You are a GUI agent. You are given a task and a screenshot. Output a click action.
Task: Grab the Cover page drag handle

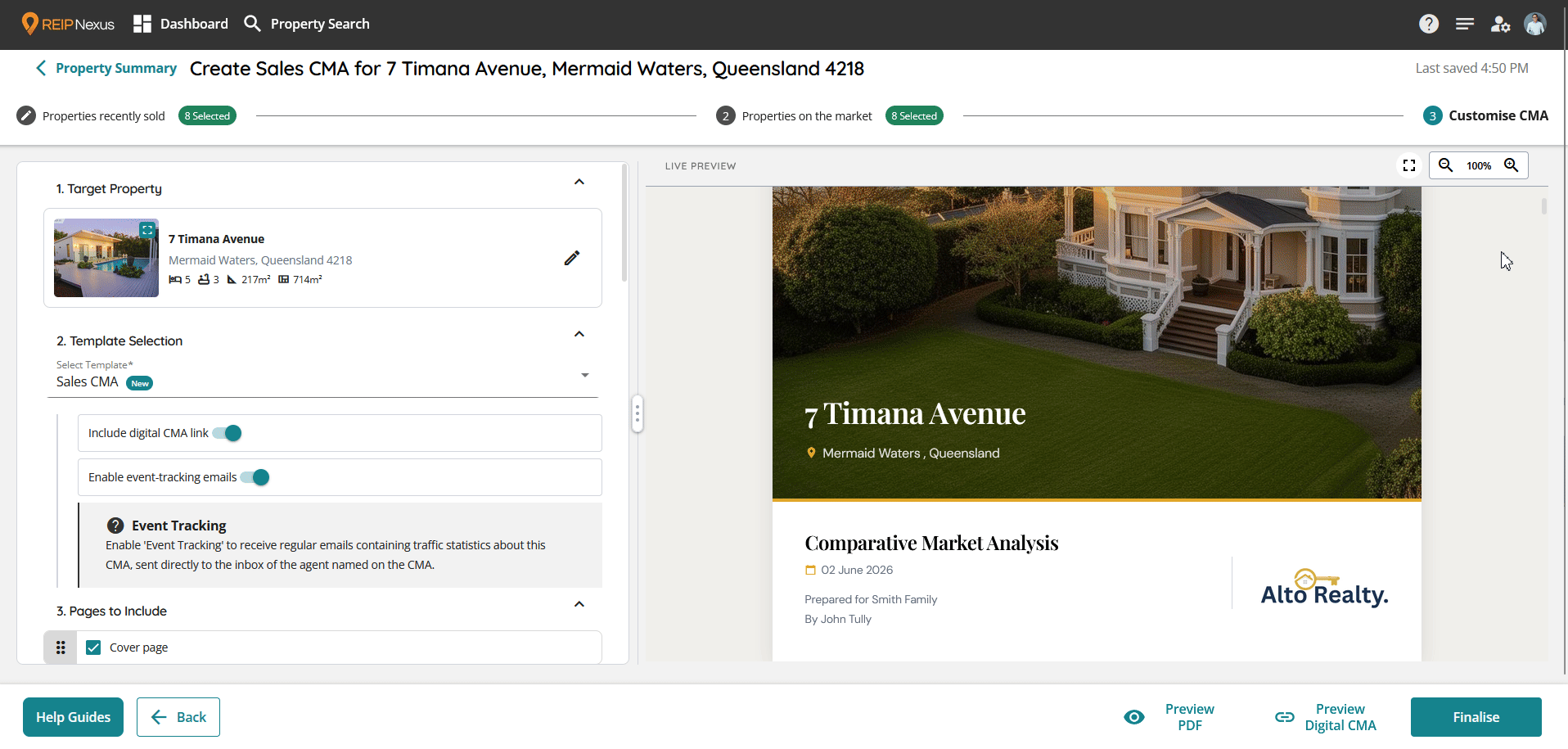[61, 647]
